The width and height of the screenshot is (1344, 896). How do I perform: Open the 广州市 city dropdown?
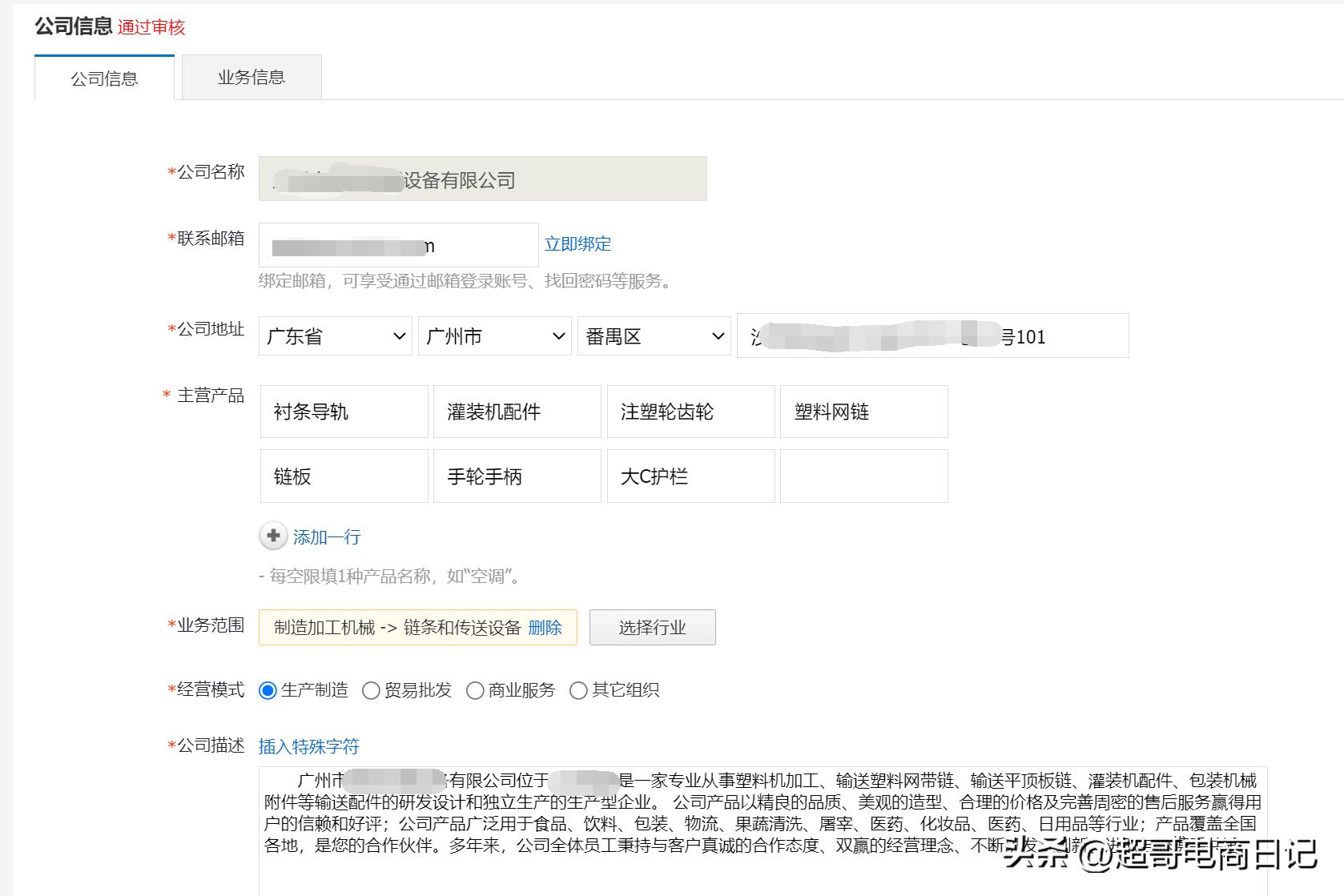tap(493, 336)
